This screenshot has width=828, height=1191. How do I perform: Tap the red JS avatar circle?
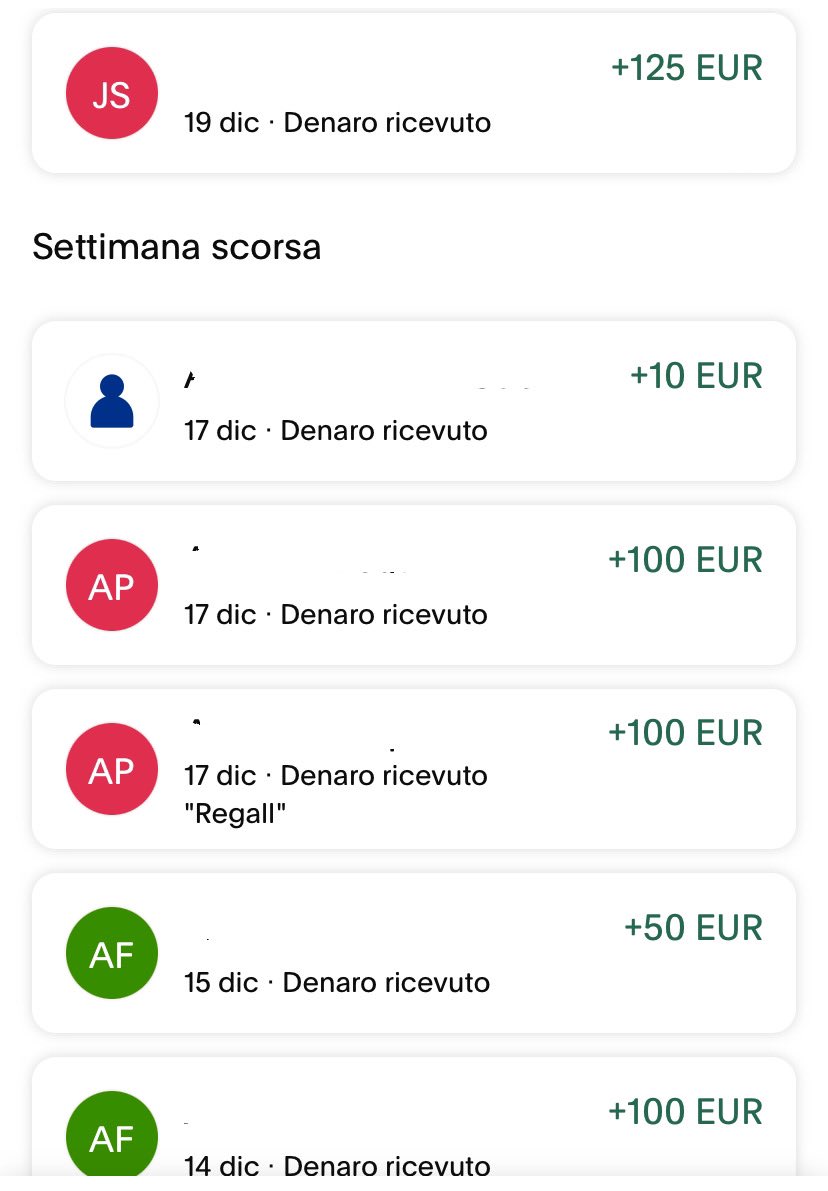coord(111,94)
